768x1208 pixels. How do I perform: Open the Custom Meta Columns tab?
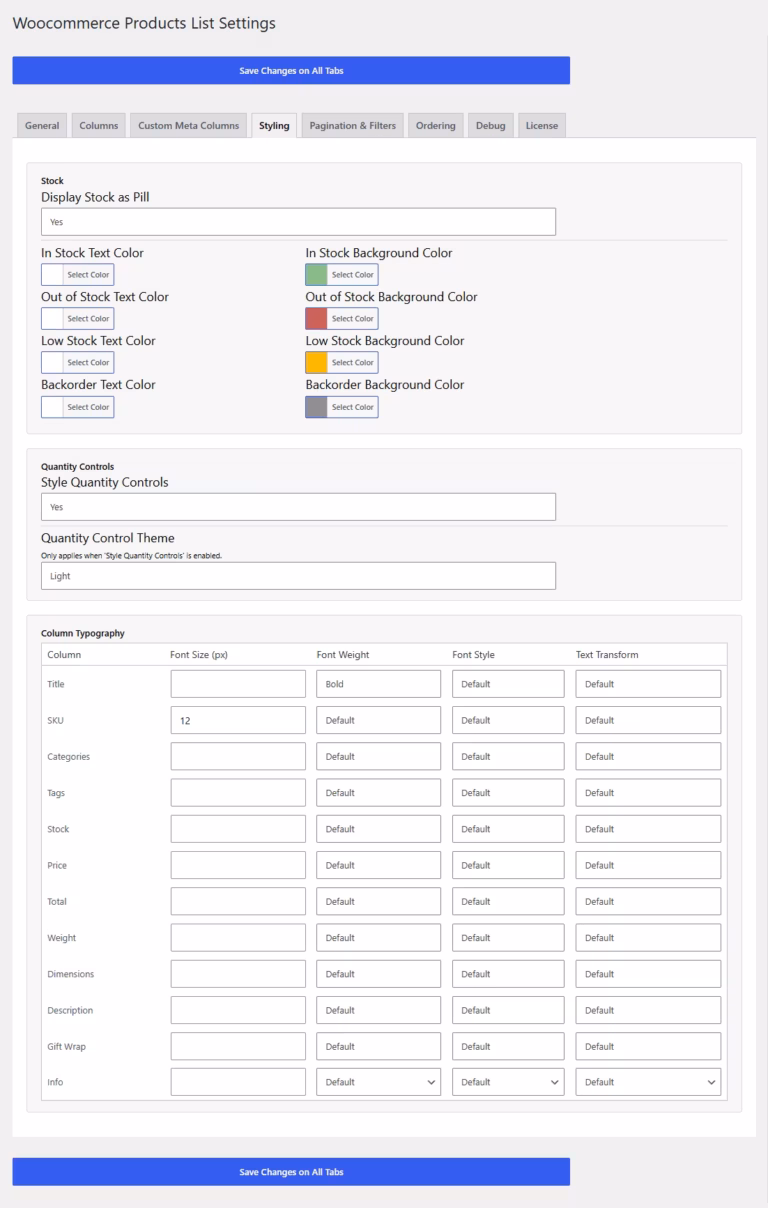(x=189, y=126)
